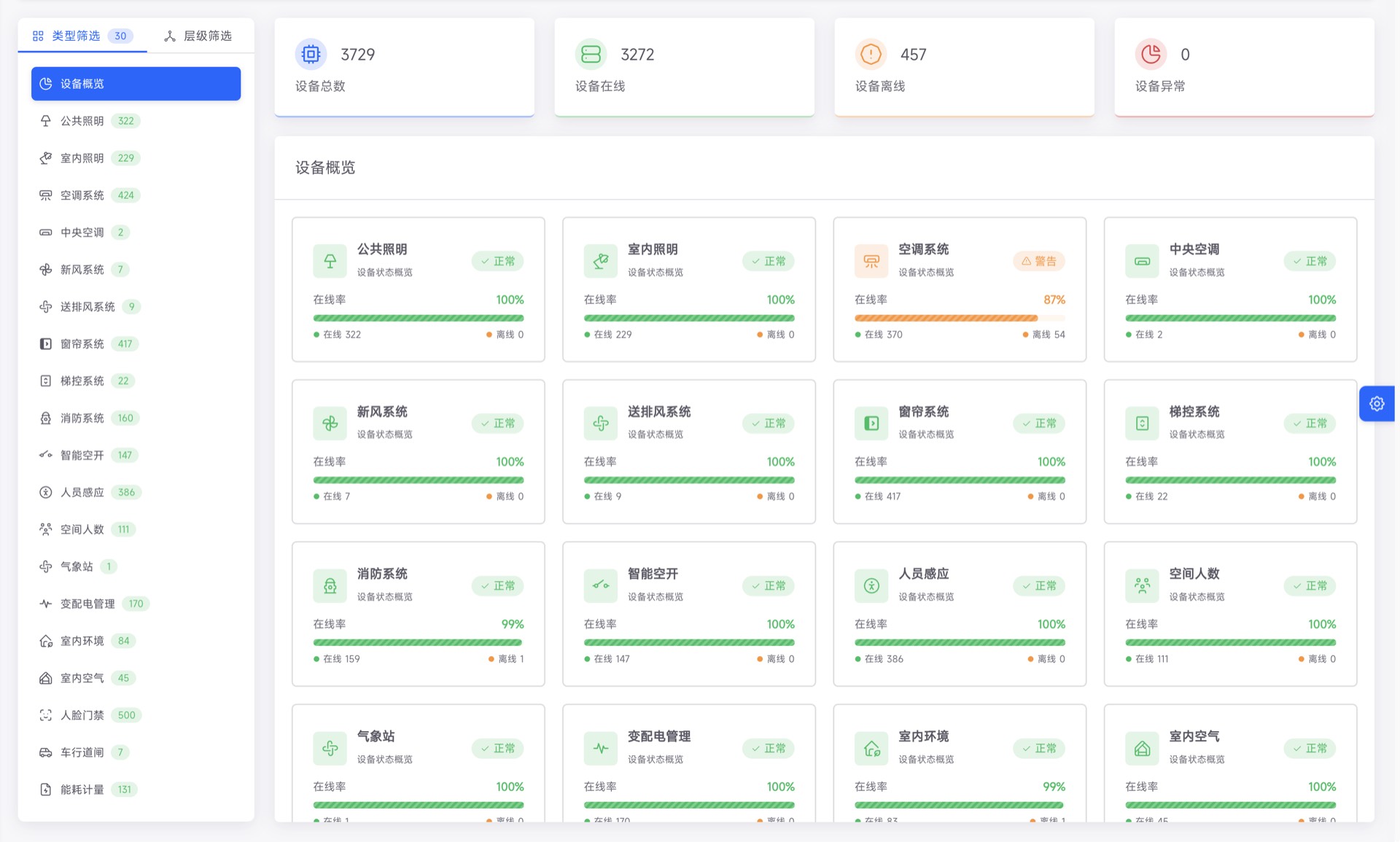1400x842 pixels.
Task: Click the 车行道闸 vehicle gate icon
Action: [x=44, y=752]
